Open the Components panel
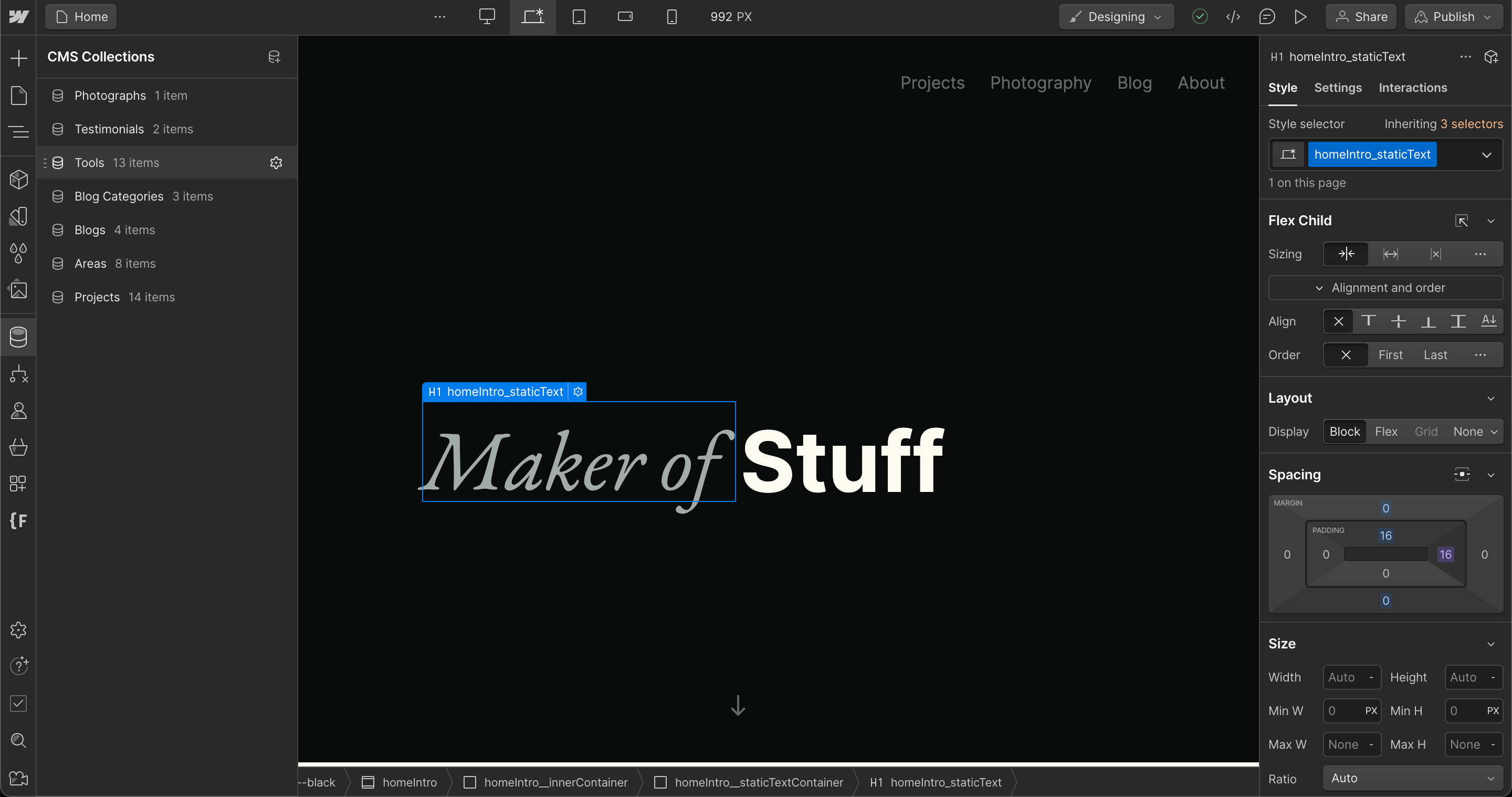This screenshot has height=797, width=1512. pyautogui.click(x=19, y=179)
